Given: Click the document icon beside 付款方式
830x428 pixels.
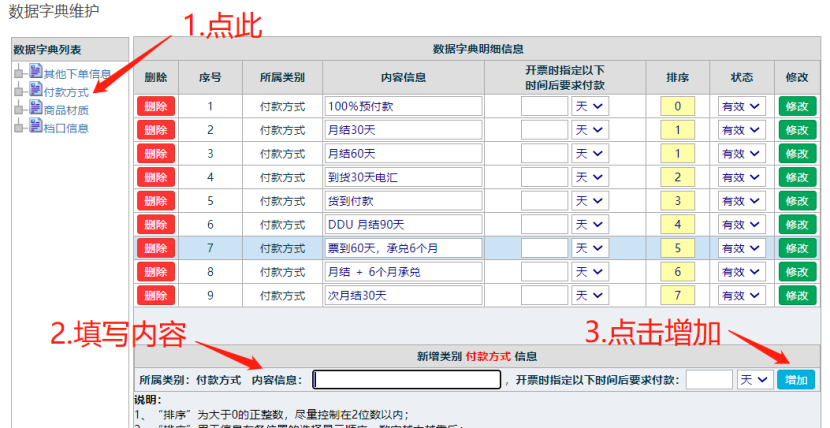Looking at the screenshot, I should (35, 90).
